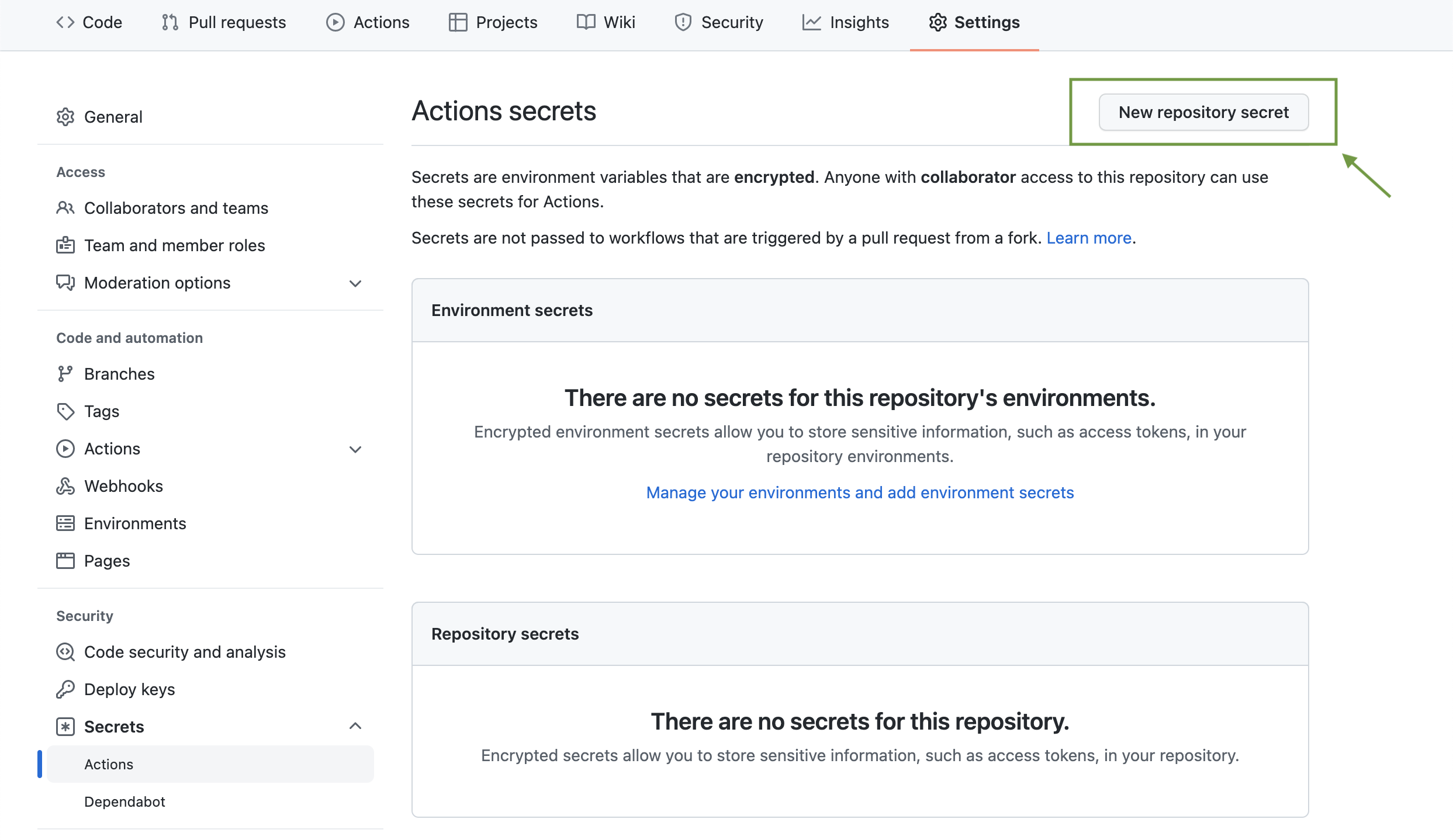Click Code security and analysis option
Screen dimensions: 1453x840
coord(185,652)
